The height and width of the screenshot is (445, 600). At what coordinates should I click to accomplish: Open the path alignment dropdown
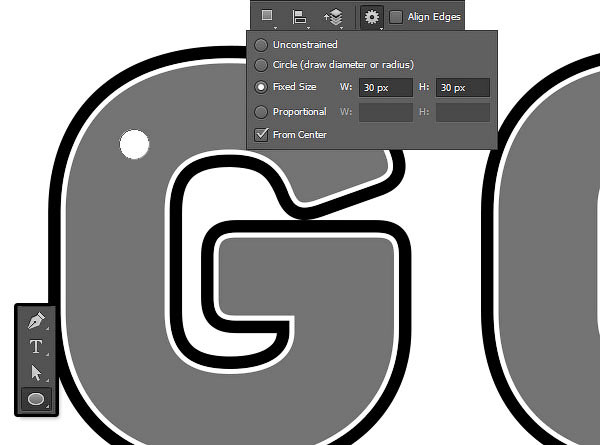coord(299,16)
